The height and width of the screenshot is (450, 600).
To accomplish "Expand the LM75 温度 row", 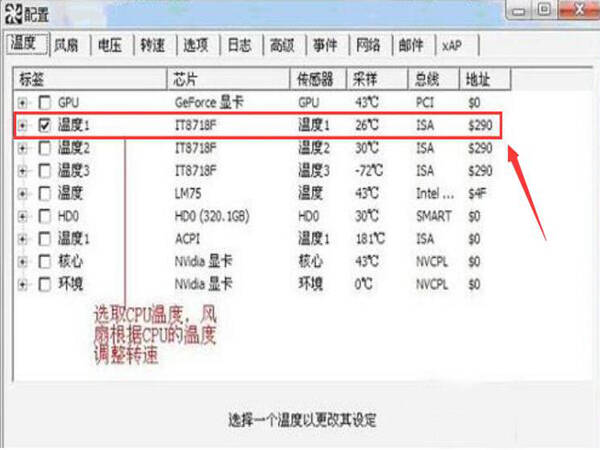I will click(23, 194).
